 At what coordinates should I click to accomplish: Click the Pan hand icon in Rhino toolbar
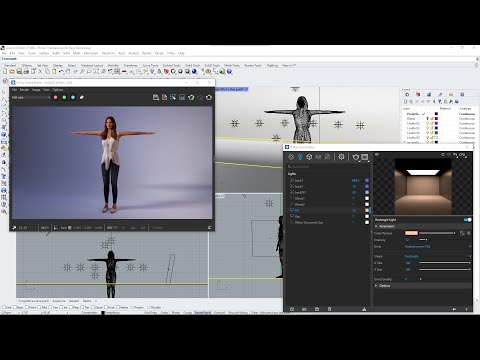click(x=68, y=71)
